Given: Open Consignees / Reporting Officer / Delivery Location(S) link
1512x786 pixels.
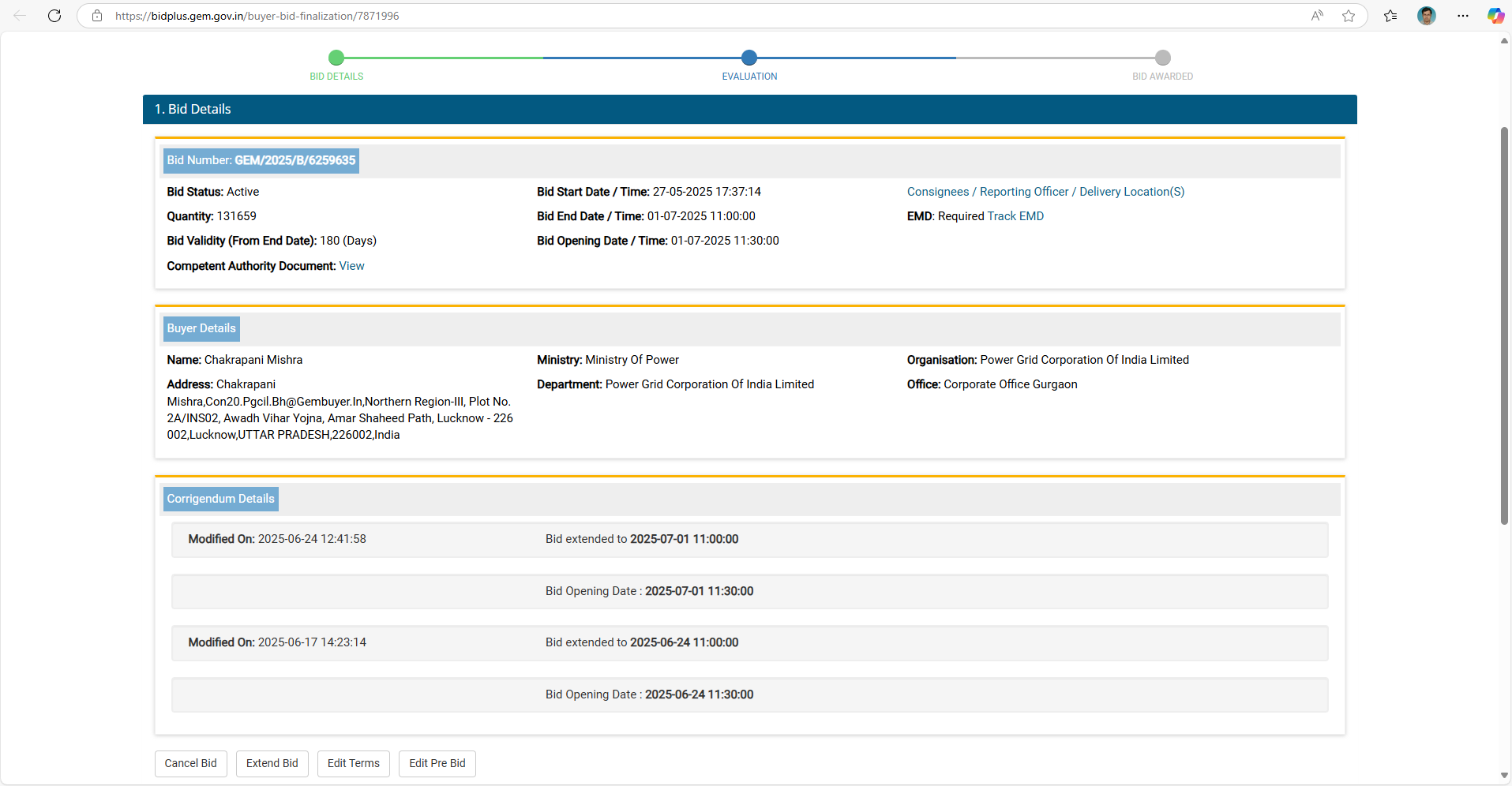Looking at the screenshot, I should pos(1045,192).
